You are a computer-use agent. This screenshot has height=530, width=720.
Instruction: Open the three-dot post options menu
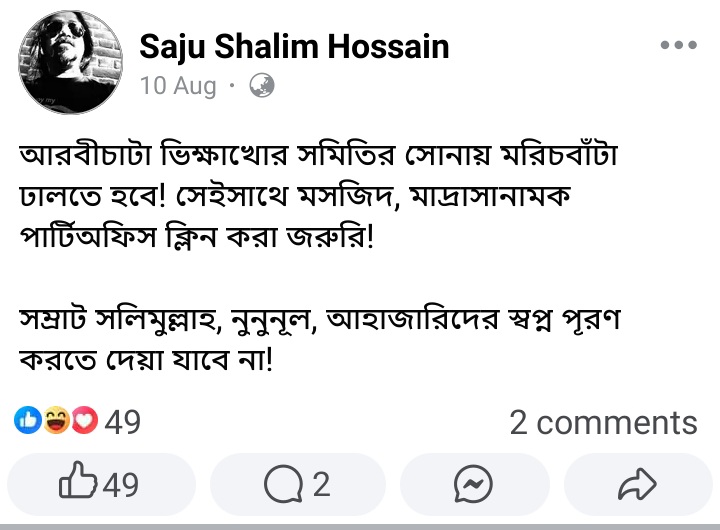(678, 45)
